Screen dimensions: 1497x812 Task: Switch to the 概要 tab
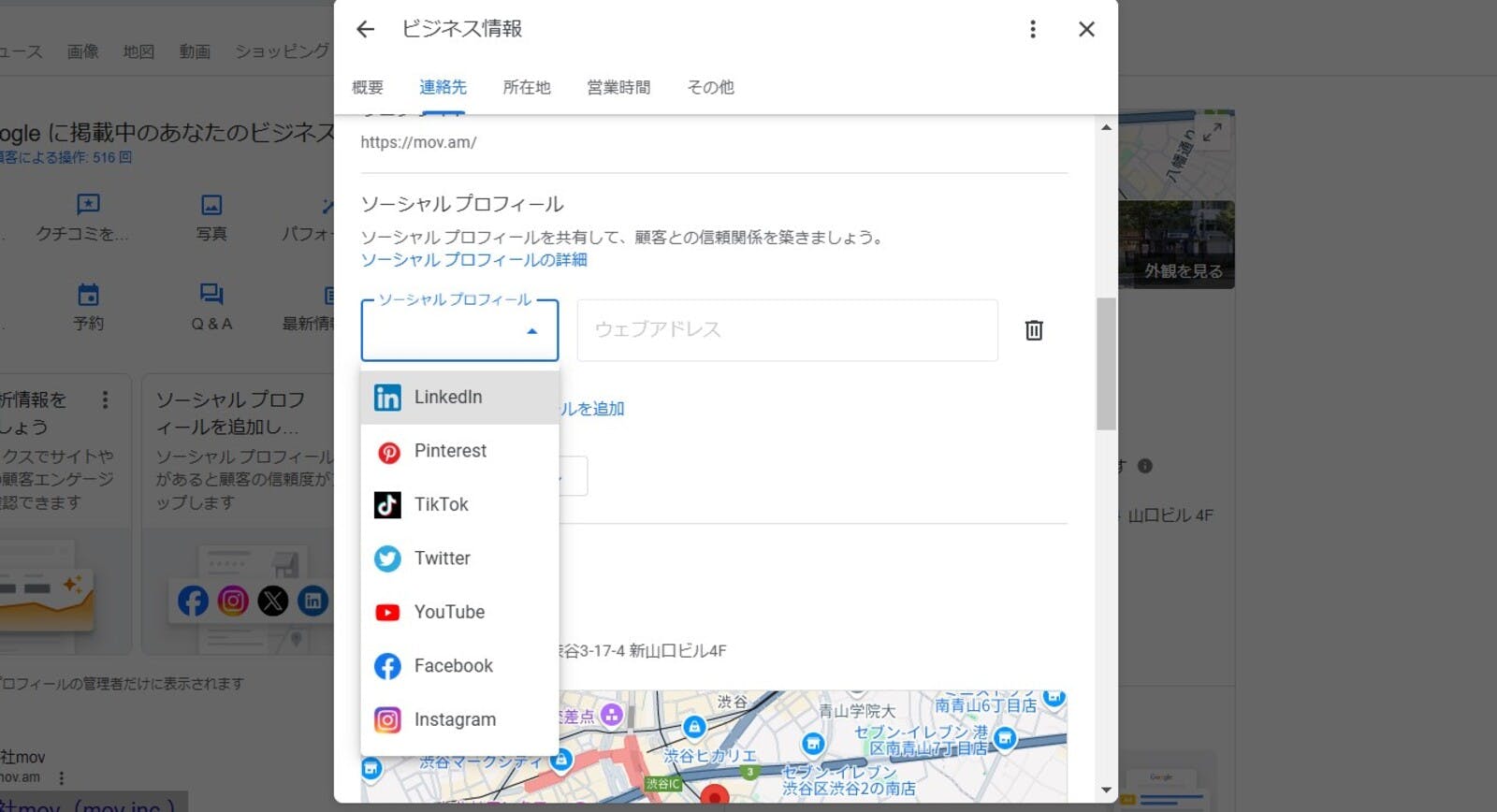click(x=368, y=88)
